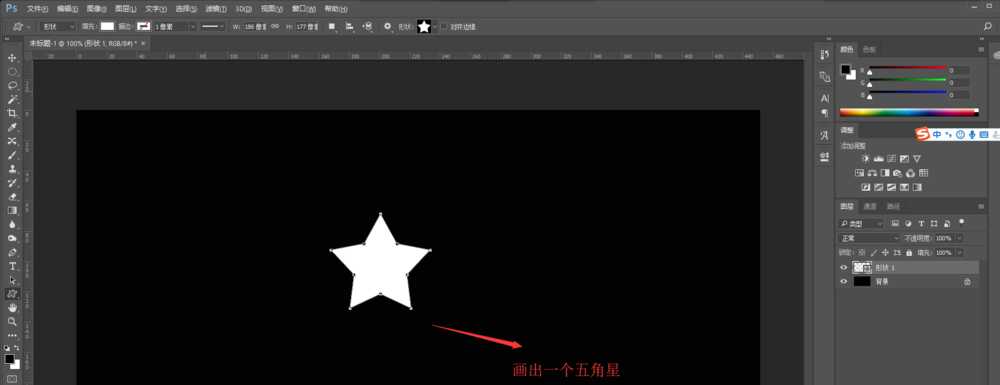Screen dimensions: 1000x385
Task: Switch to the 通道 tab
Action: (870, 207)
